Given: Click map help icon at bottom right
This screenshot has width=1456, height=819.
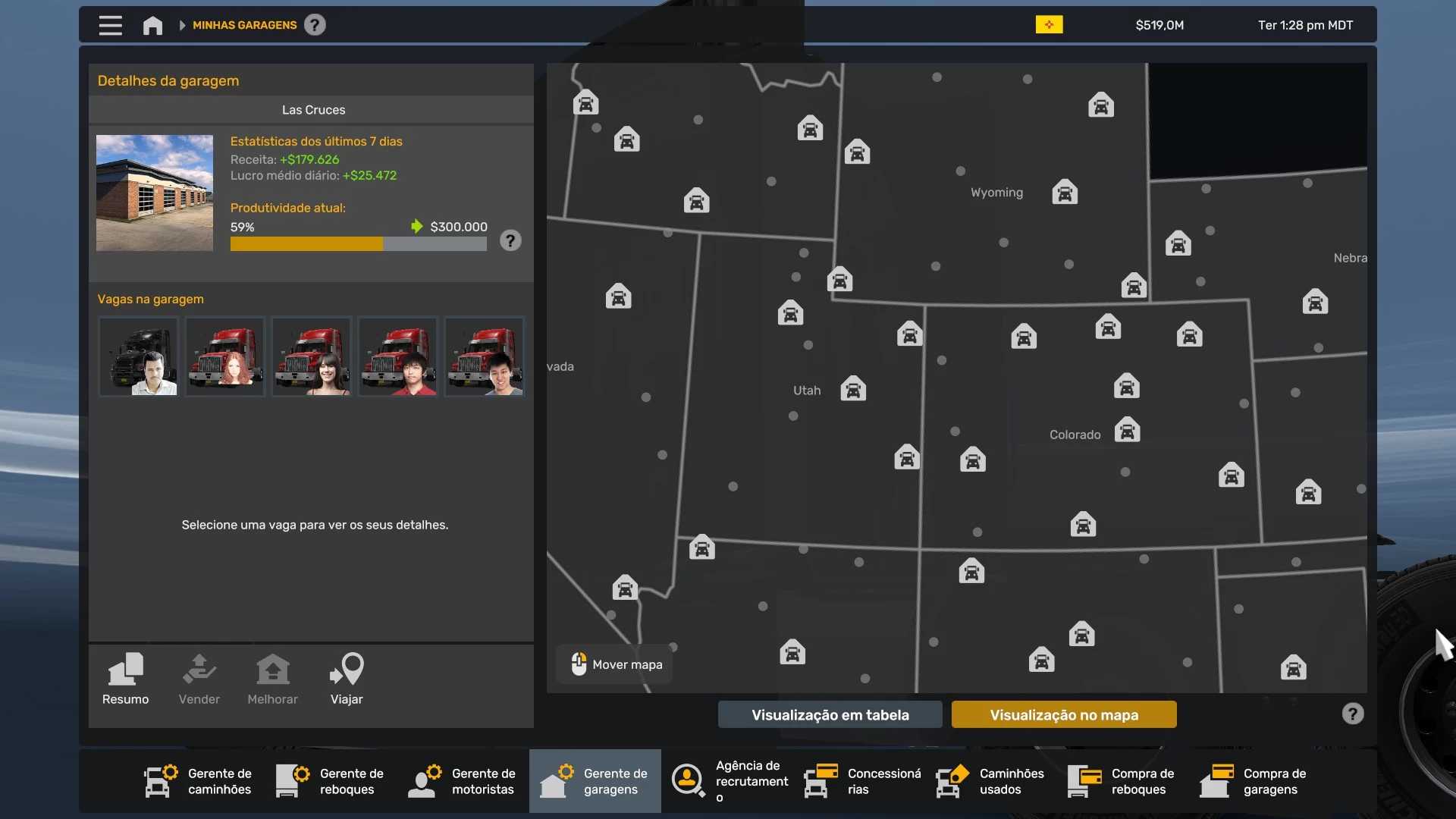Looking at the screenshot, I should point(1352,714).
